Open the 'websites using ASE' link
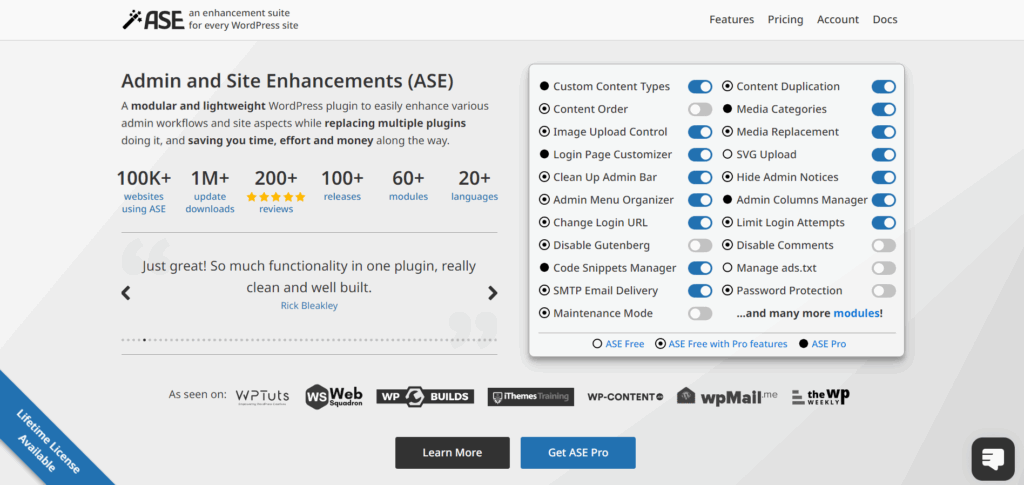The image size is (1024, 485). [x=144, y=203]
